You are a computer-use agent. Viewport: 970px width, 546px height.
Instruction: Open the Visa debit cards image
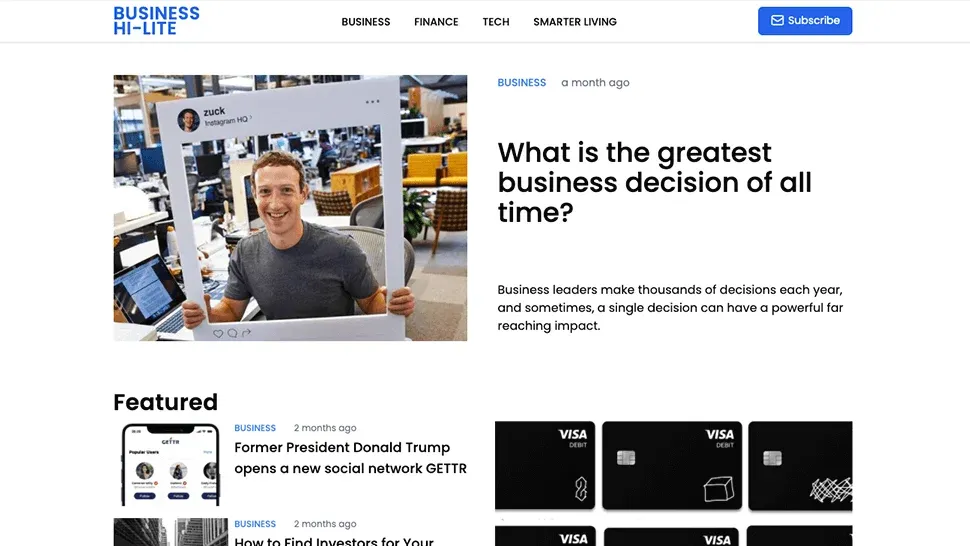point(674,484)
